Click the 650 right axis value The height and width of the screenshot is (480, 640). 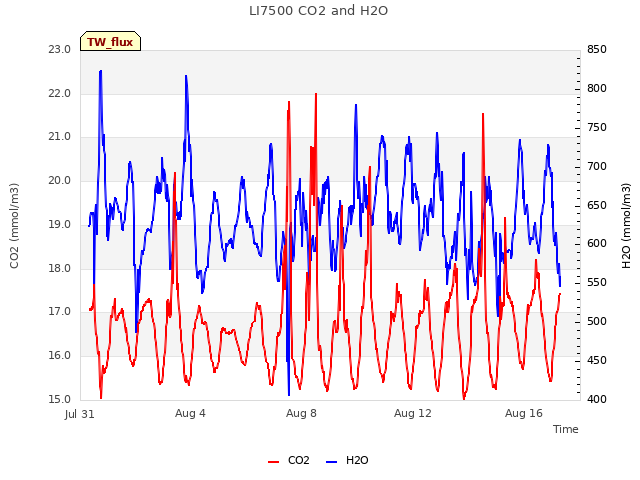click(597, 205)
